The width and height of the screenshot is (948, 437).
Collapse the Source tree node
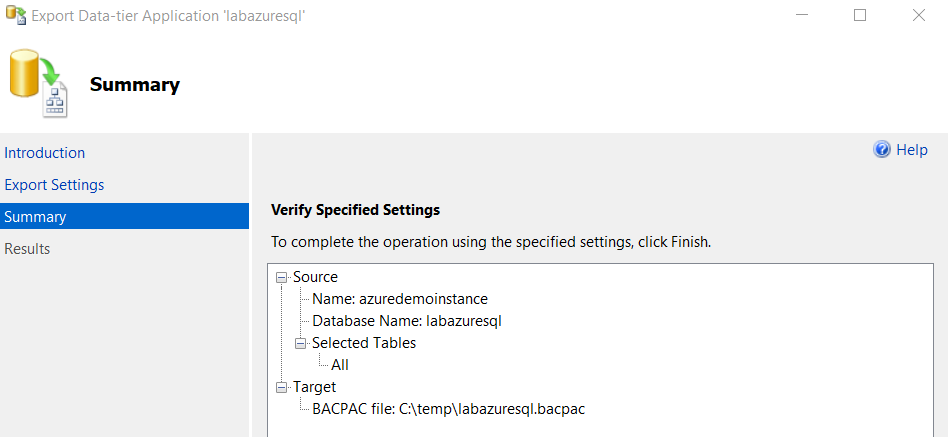281,277
